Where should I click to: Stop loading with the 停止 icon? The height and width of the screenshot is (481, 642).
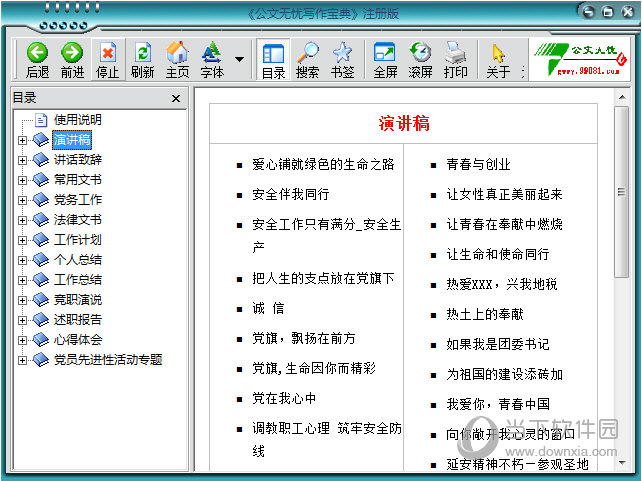click(x=107, y=60)
